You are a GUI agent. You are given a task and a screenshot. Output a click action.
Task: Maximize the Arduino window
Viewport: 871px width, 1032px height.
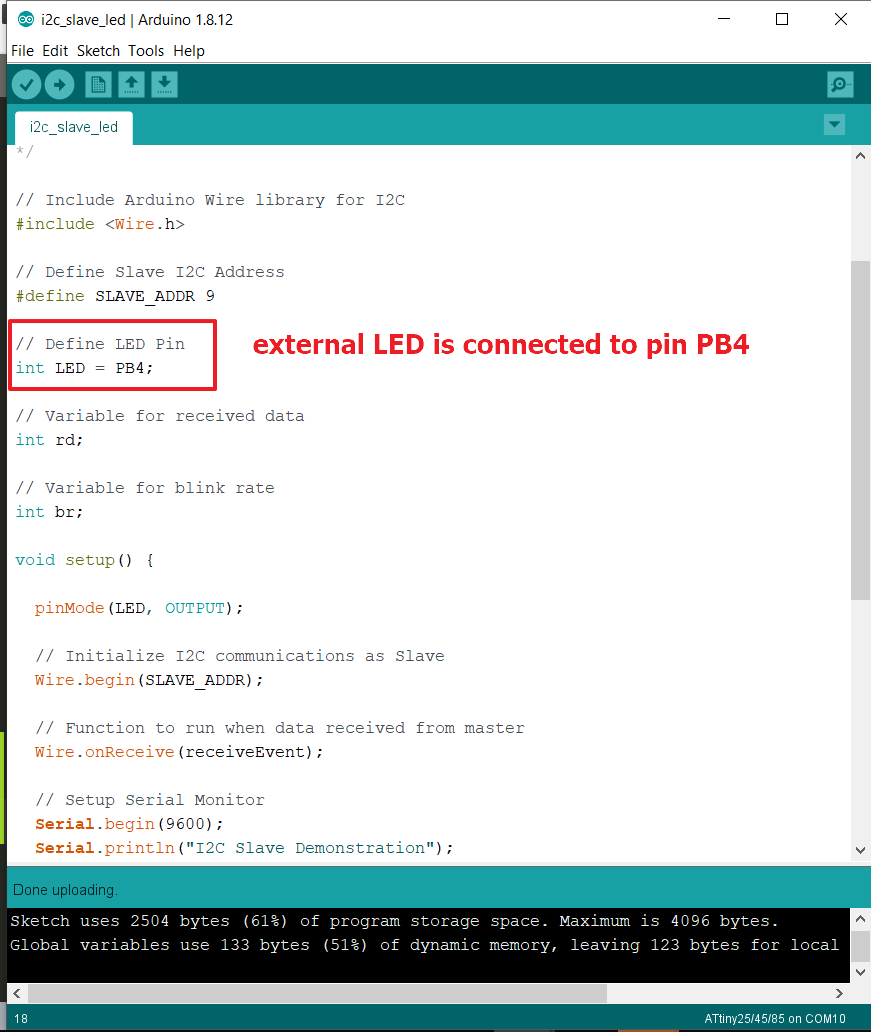coord(781,19)
